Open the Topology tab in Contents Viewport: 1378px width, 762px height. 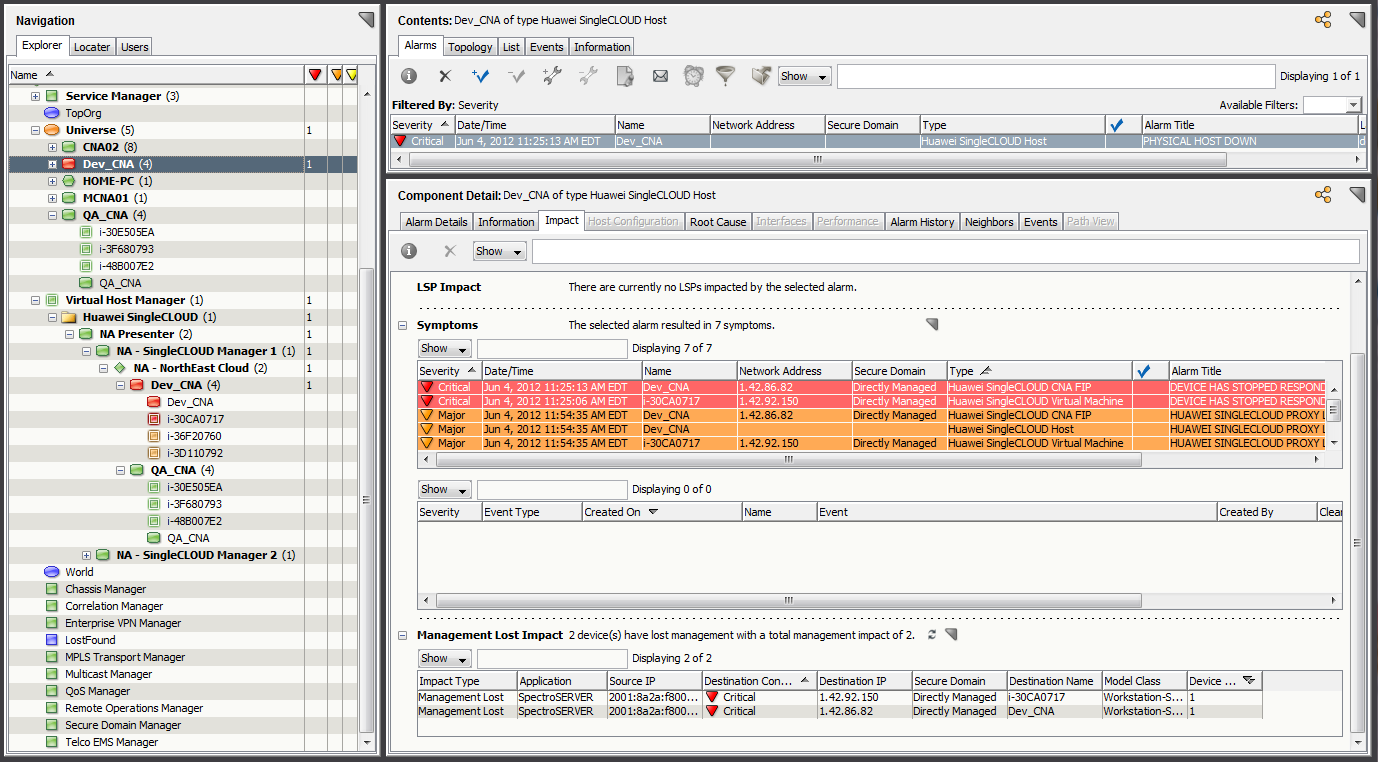pos(470,46)
